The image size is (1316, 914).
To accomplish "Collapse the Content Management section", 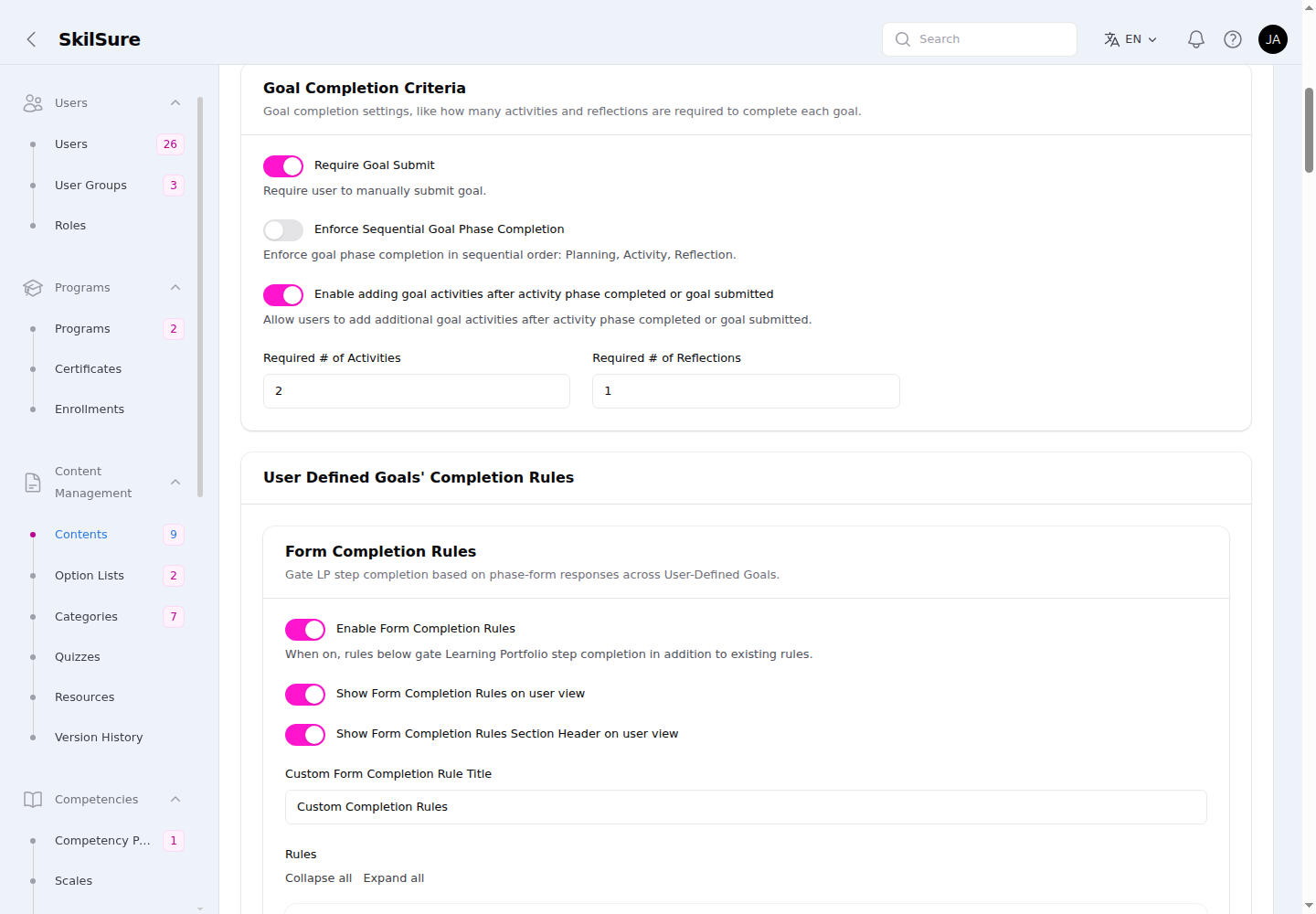I will click(175, 483).
